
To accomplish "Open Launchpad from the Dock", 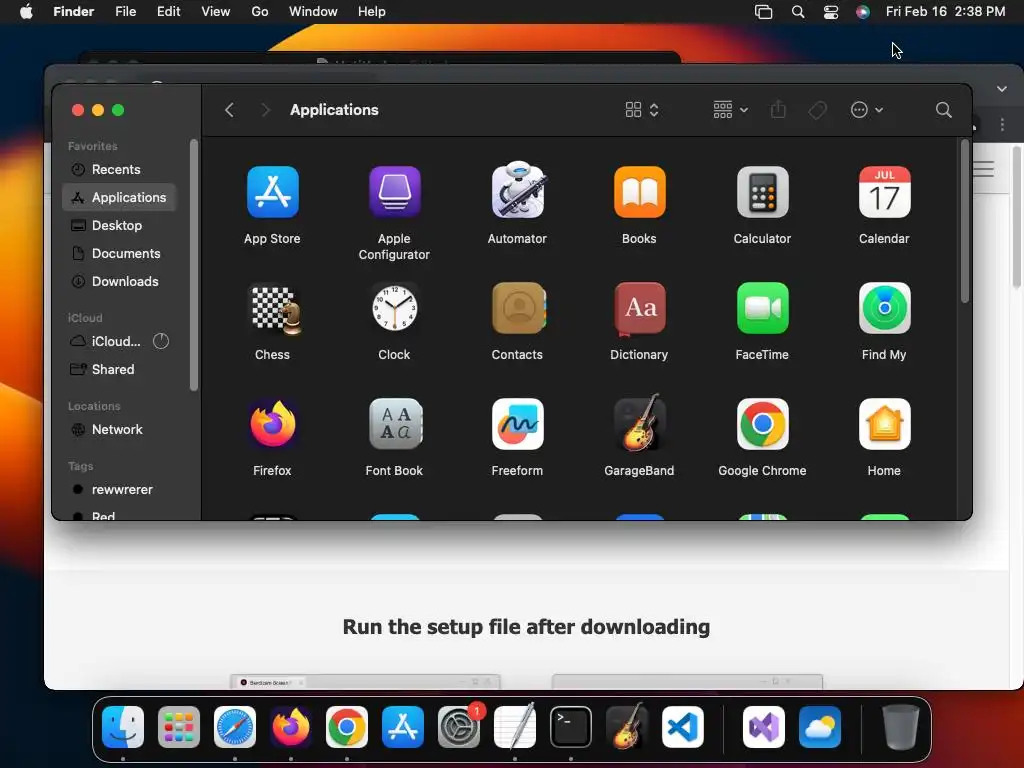I will click(179, 727).
